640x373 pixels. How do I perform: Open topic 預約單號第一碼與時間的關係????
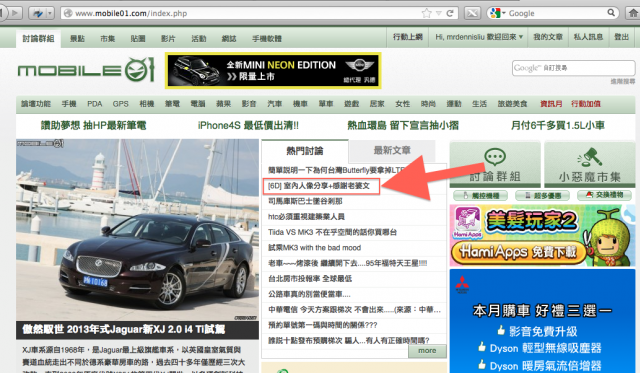pyautogui.click(x=322, y=325)
